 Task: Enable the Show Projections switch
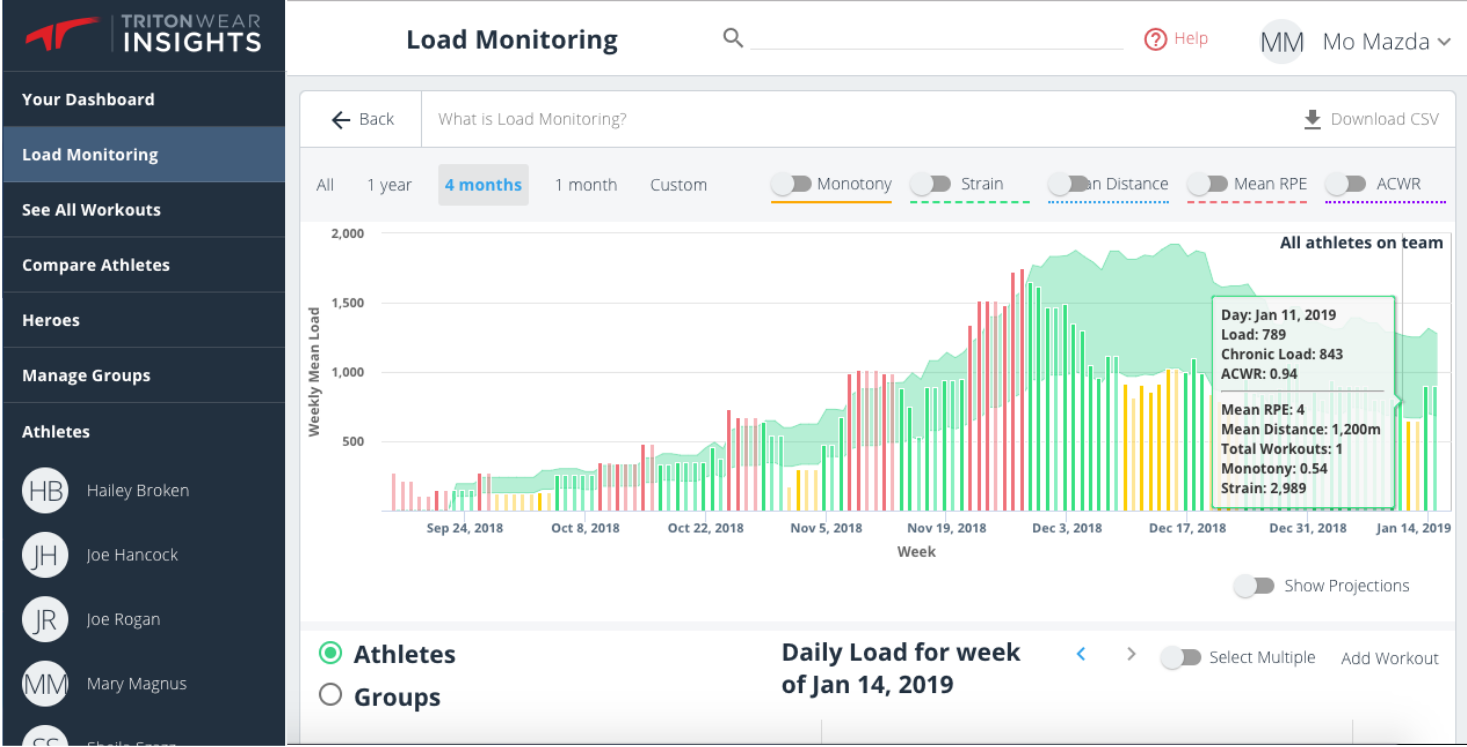(1254, 586)
